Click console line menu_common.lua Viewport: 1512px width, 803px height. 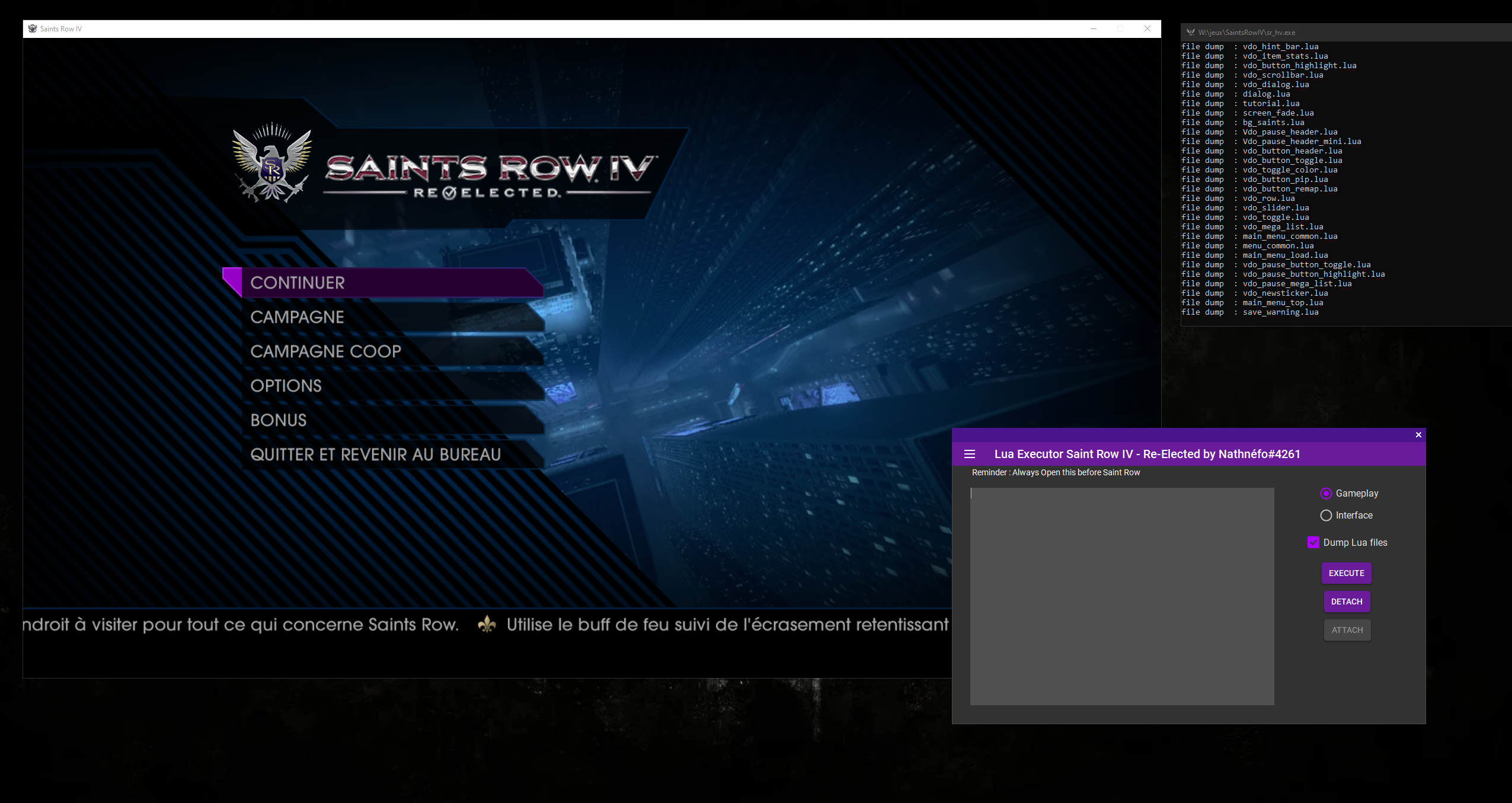1248,246
